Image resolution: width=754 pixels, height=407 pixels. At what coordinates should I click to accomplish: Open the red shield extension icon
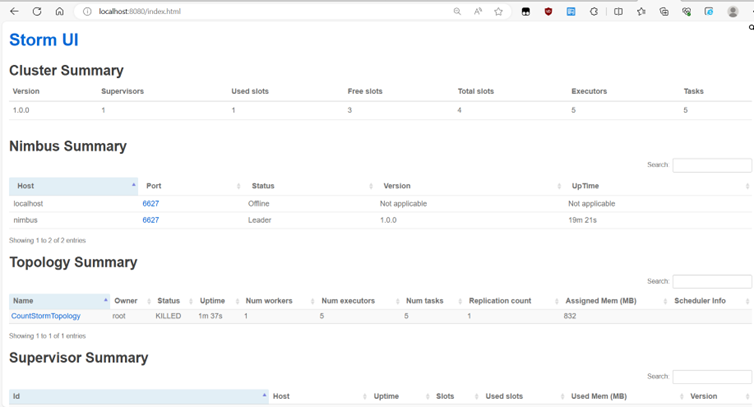[x=548, y=11]
